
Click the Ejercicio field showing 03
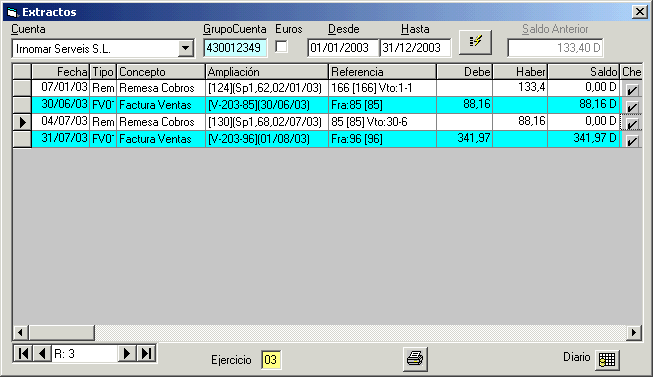(271, 360)
